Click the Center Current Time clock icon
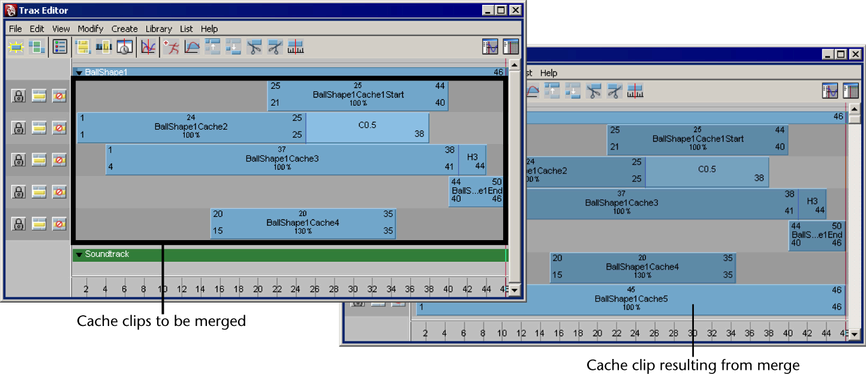866x374 pixels. pyautogui.click(x=125, y=48)
